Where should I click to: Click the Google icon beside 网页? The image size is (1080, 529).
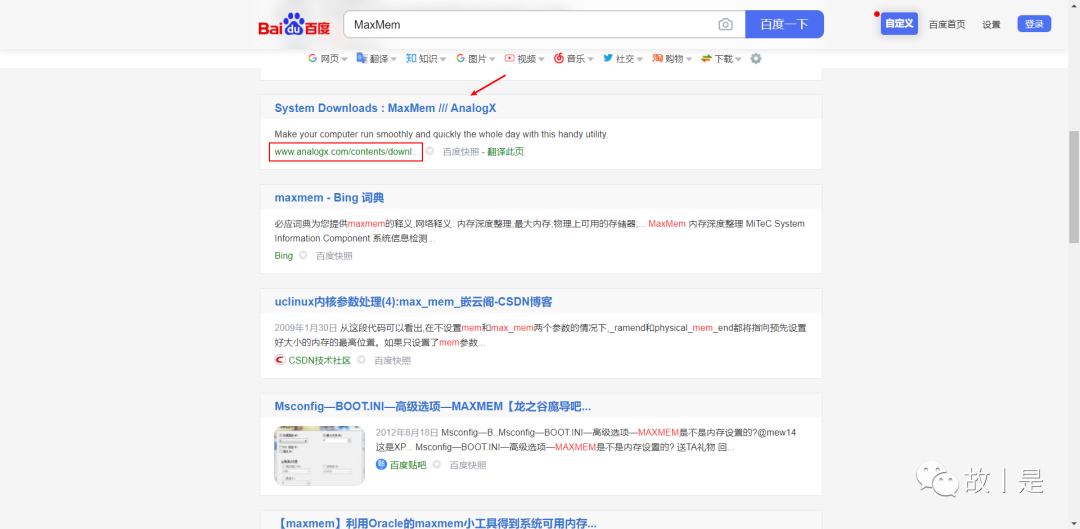click(x=313, y=59)
